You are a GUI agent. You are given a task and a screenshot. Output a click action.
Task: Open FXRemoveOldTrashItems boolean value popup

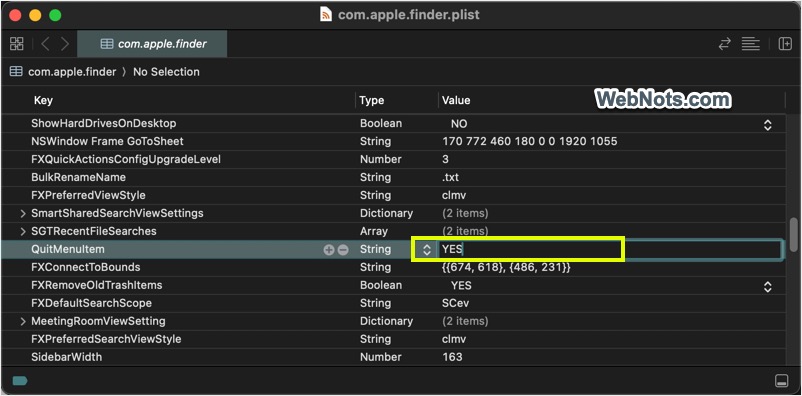(767, 286)
